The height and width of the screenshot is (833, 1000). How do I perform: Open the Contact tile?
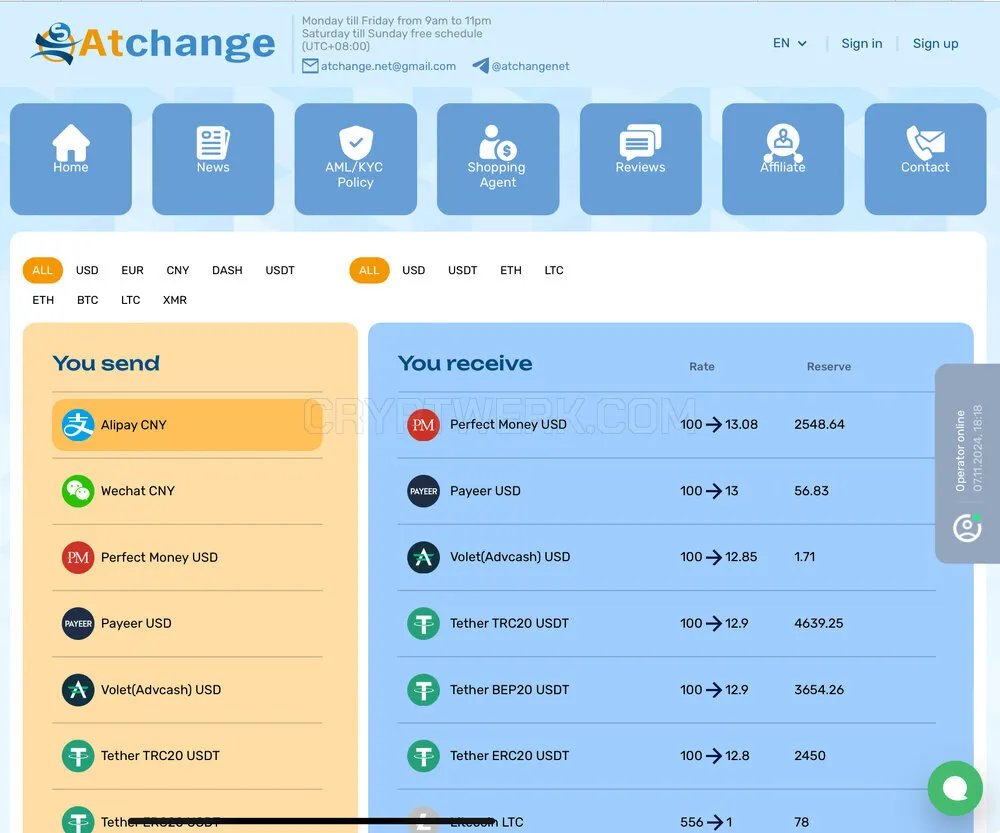(925, 159)
